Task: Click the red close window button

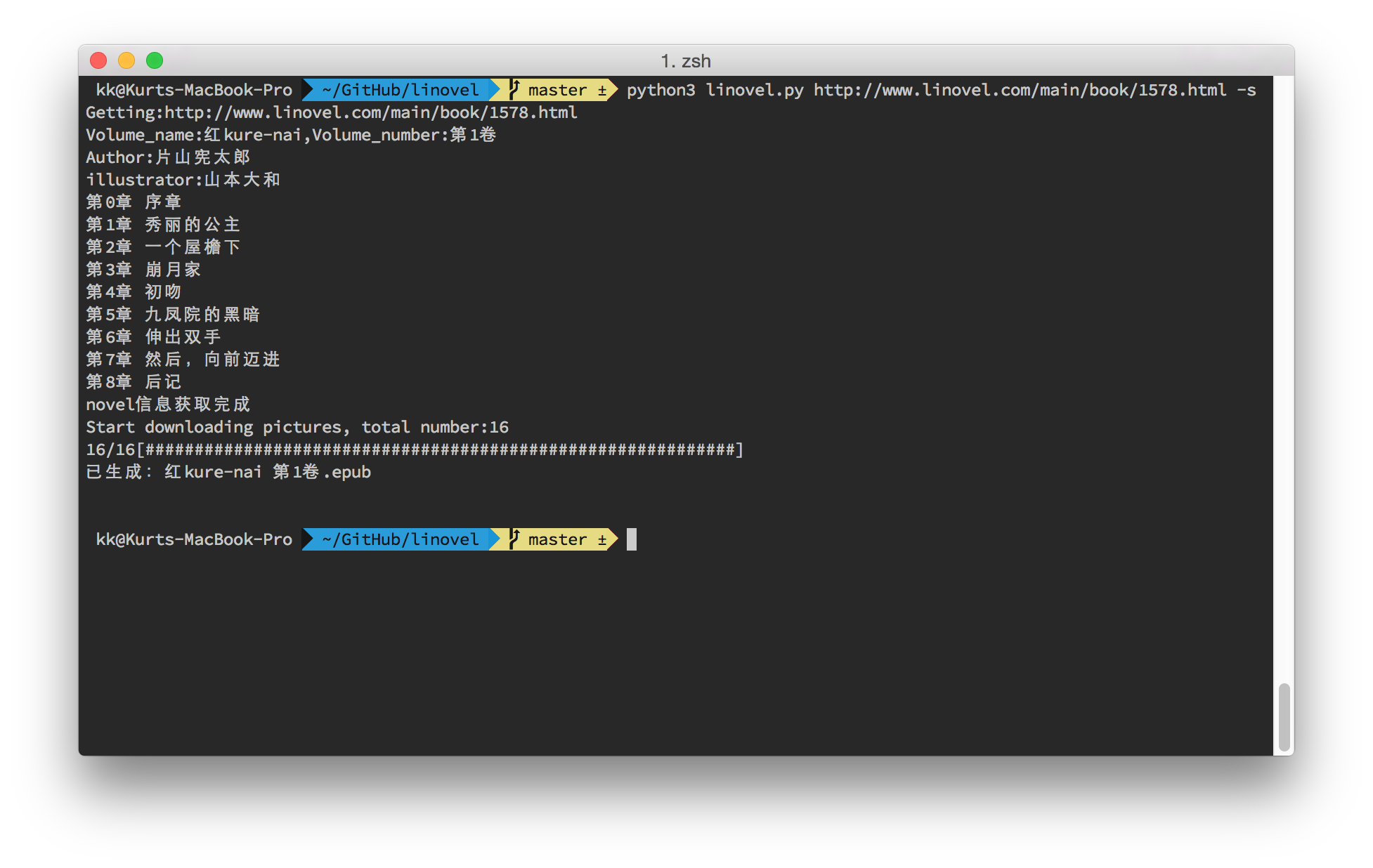Action: pos(98,61)
